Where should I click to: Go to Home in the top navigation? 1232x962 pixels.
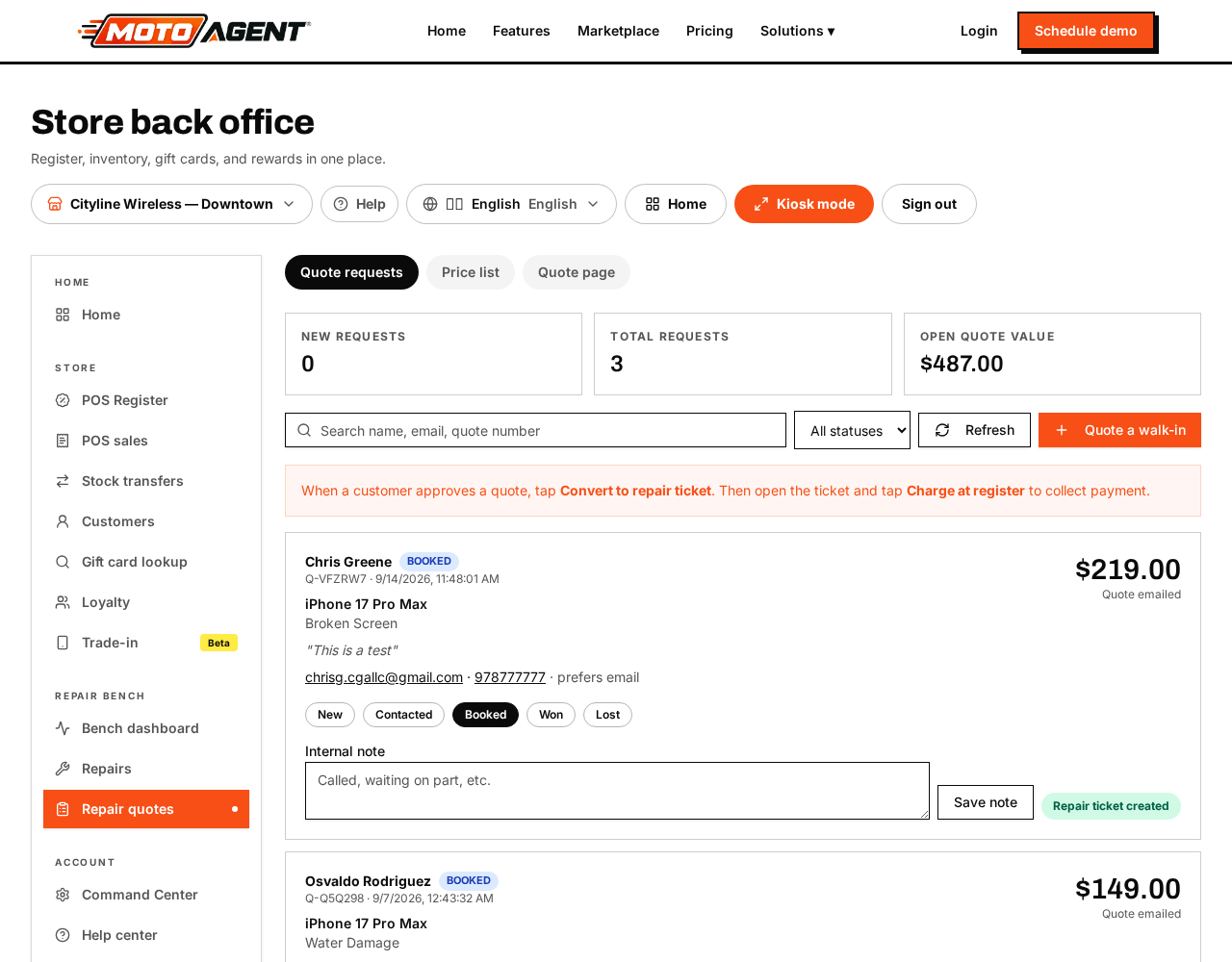447,31
